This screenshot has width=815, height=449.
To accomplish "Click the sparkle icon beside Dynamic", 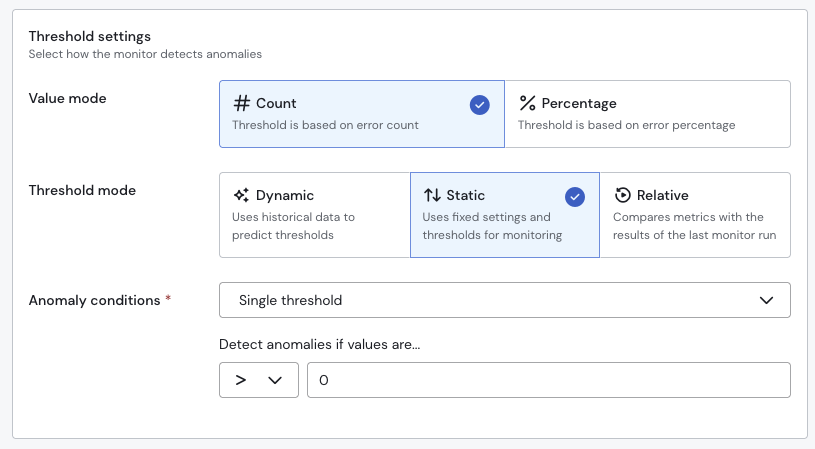I will pos(241,195).
